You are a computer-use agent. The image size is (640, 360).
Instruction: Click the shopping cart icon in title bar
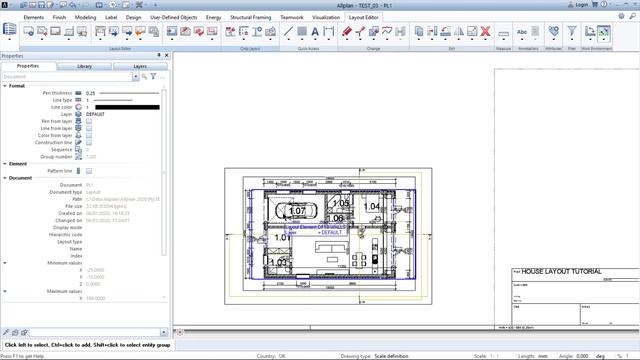(595, 4)
